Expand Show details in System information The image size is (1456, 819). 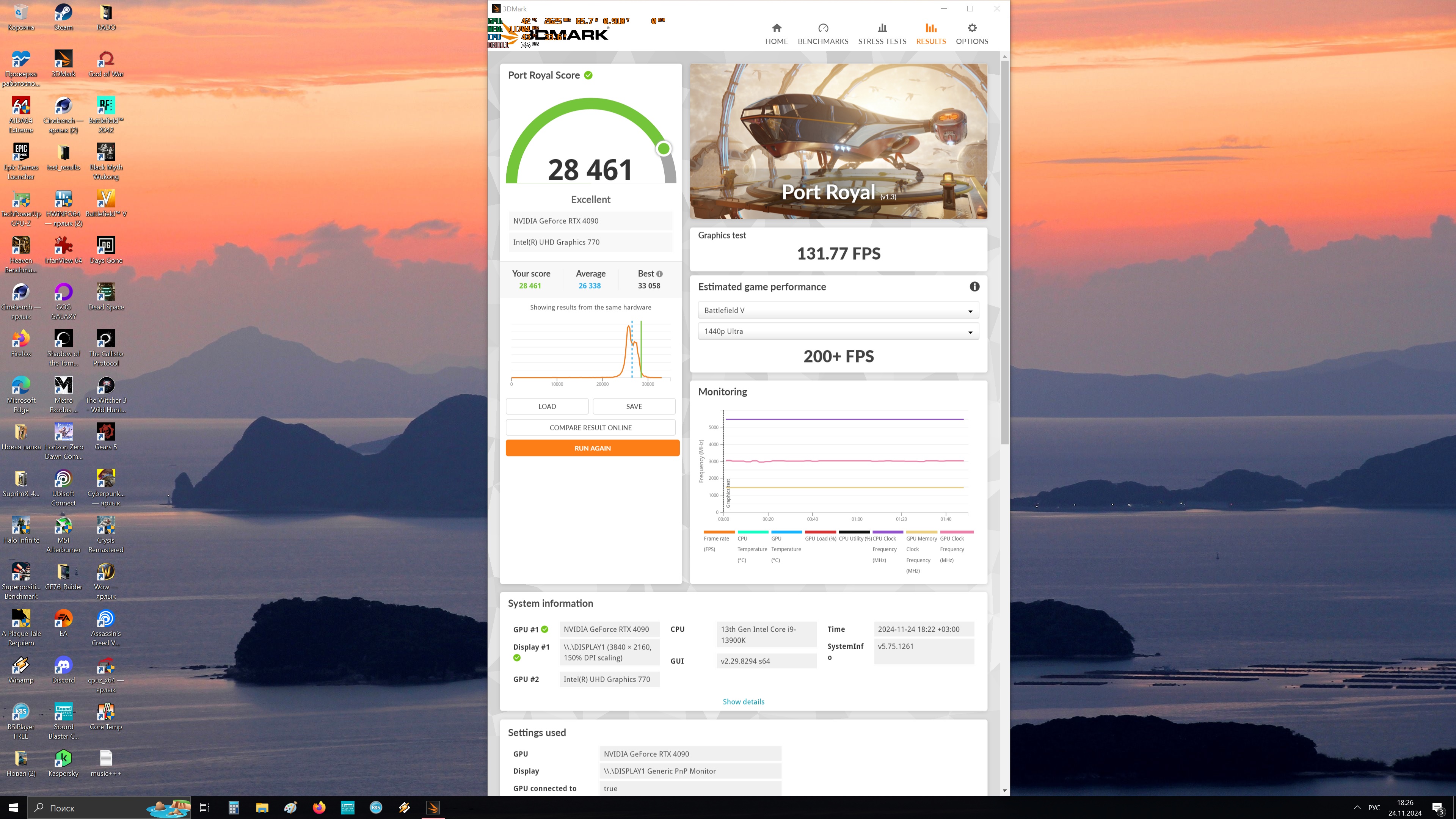pyautogui.click(x=743, y=701)
